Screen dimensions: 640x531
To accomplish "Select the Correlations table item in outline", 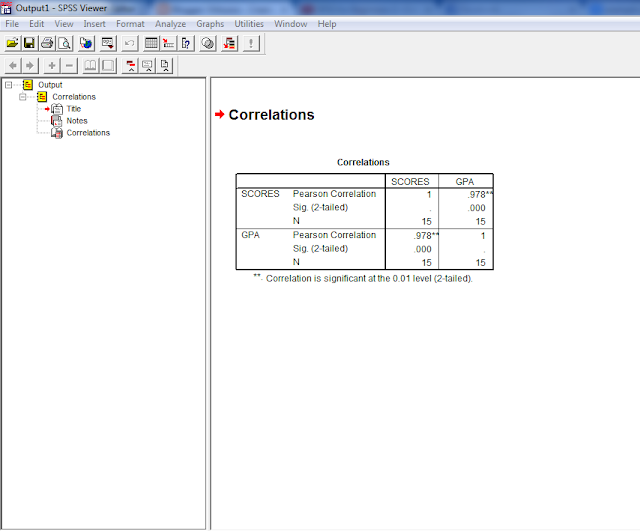I will coord(88,133).
